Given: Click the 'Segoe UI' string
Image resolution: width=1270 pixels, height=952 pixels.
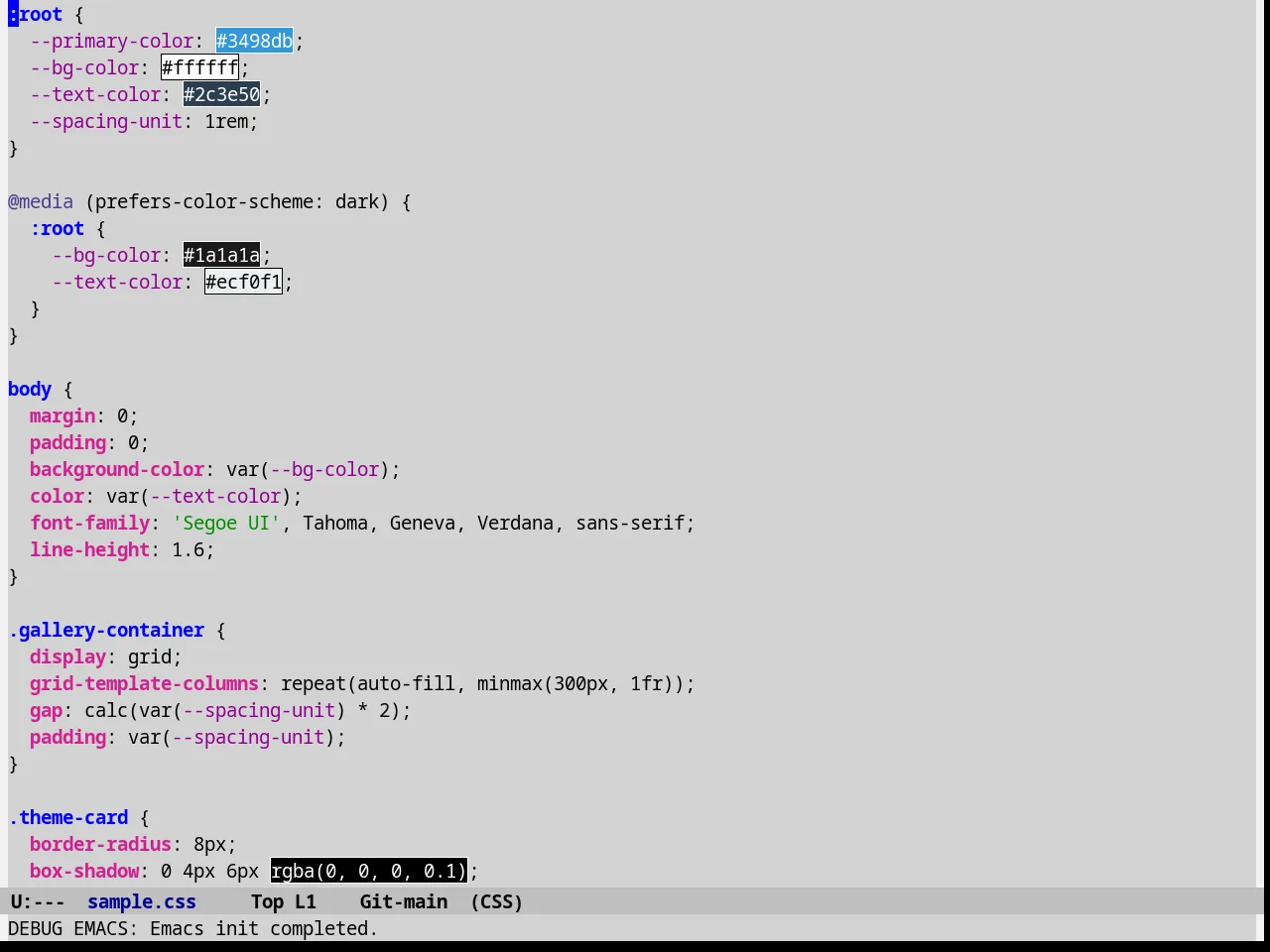Looking at the screenshot, I should tap(226, 523).
